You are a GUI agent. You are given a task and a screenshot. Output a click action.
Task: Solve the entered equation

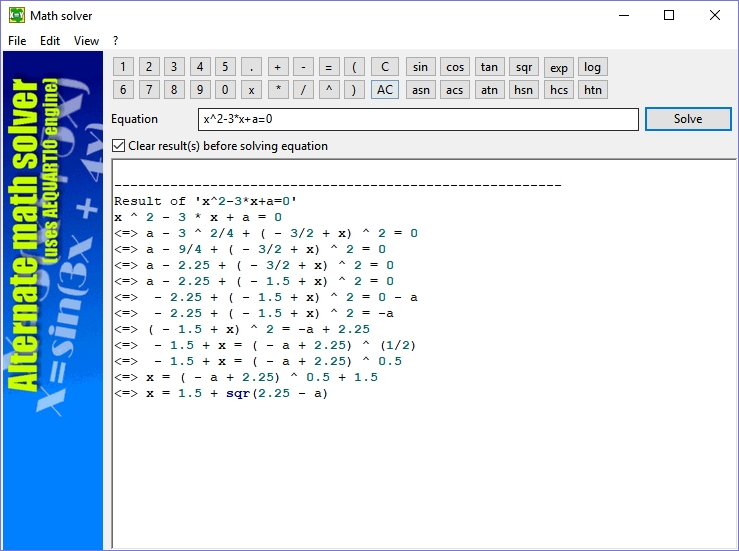click(688, 119)
